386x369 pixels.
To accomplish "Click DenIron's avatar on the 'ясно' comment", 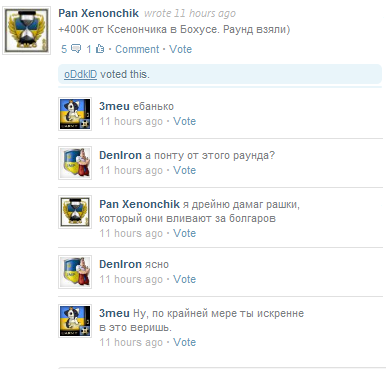I will coord(75,272).
